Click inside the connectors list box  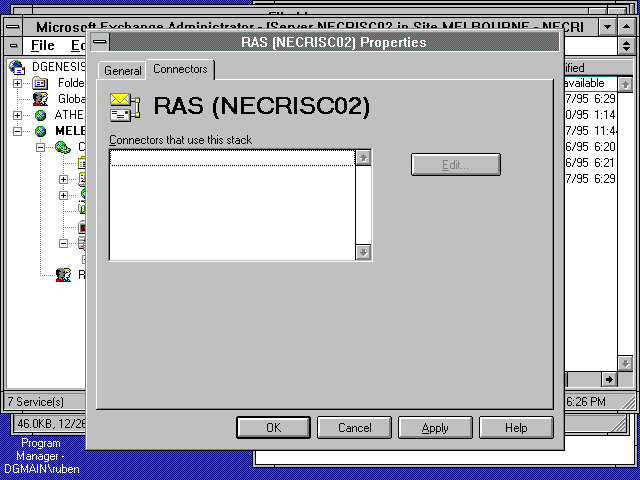point(232,204)
